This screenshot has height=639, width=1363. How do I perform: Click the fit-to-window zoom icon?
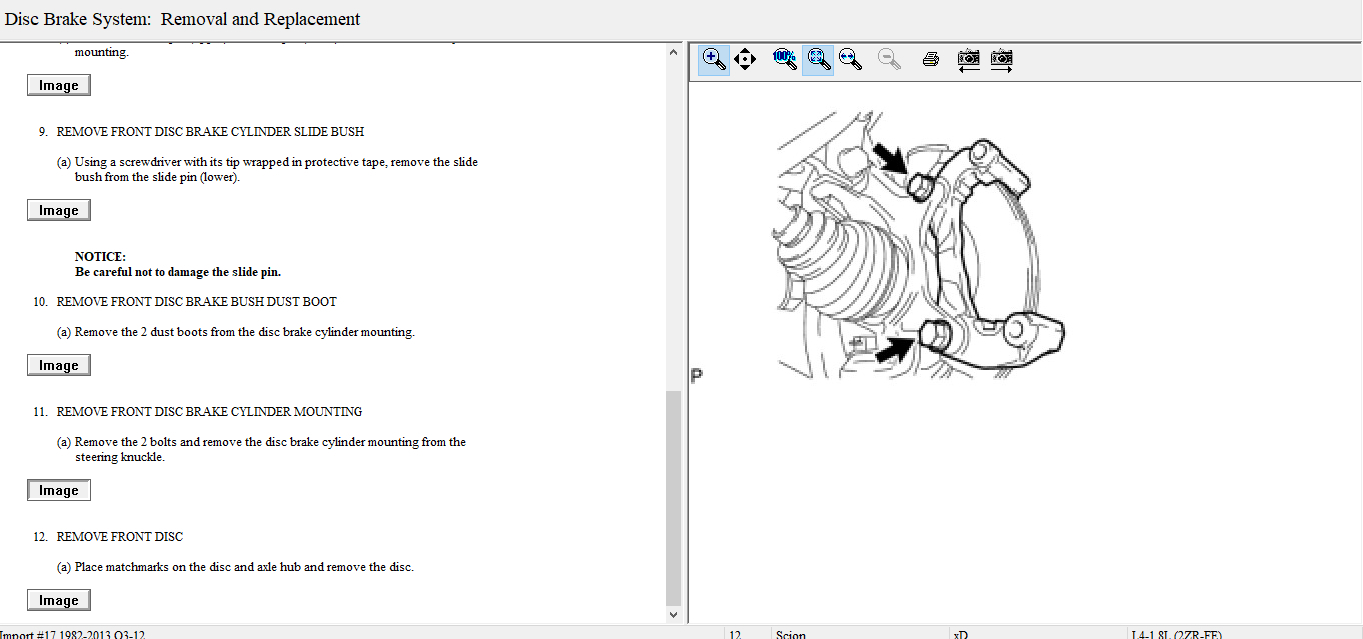pyautogui.click(x=818, y=59)
